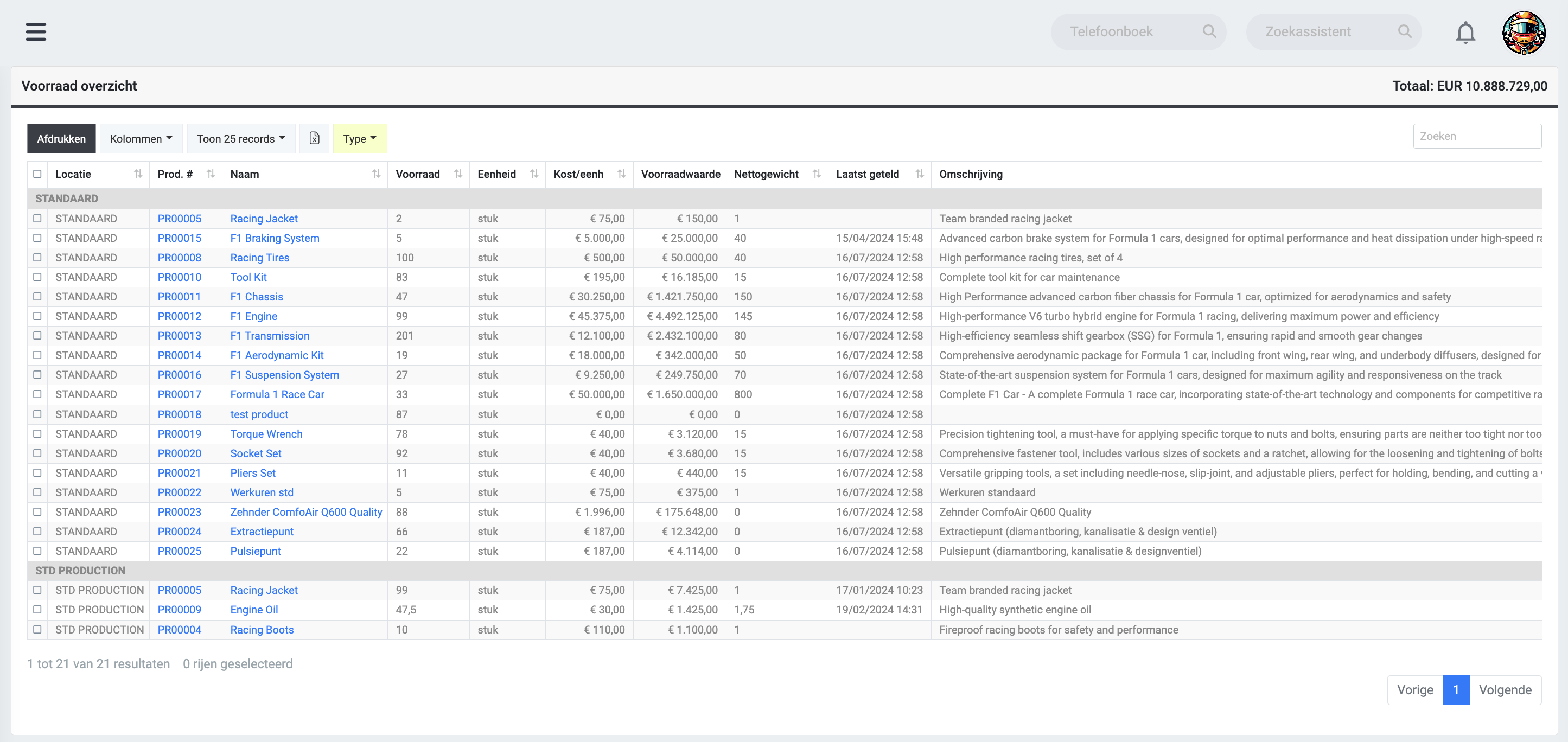This screenshot has width=1568, height=742.
Task: Click the search icon in Zoekassistent
Action: [1405, 31]
